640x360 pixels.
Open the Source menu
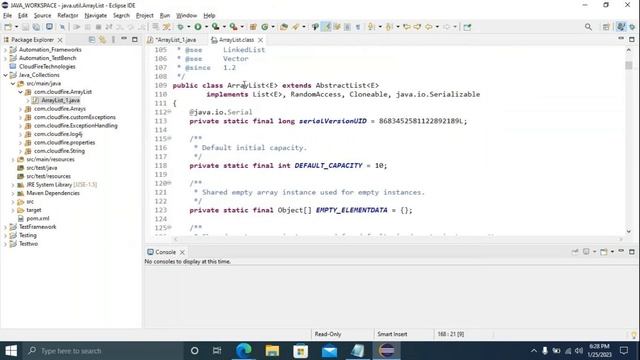click(x=42, y=16)
